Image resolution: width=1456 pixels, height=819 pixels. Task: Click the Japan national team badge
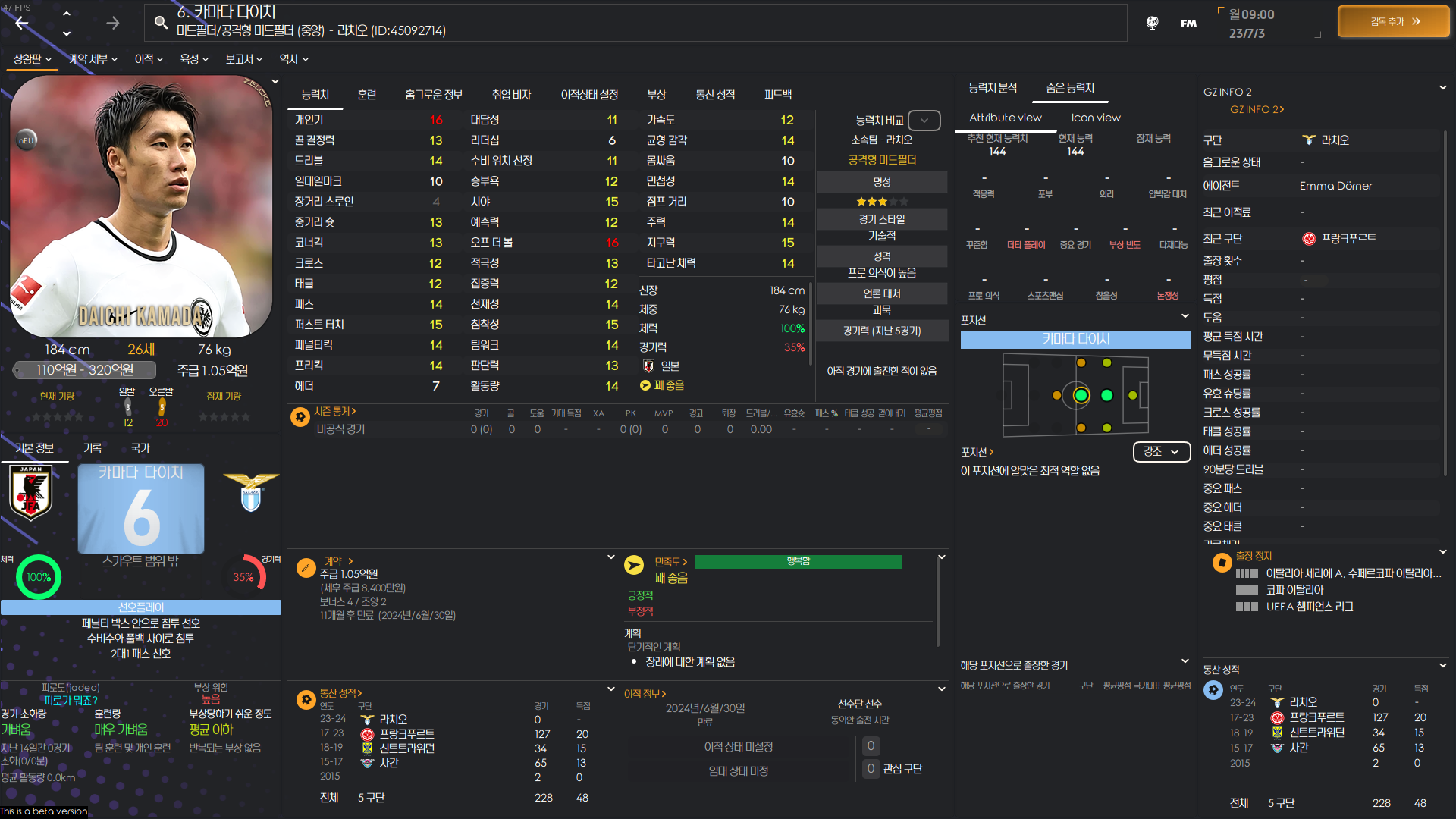(x=31, y=493)
